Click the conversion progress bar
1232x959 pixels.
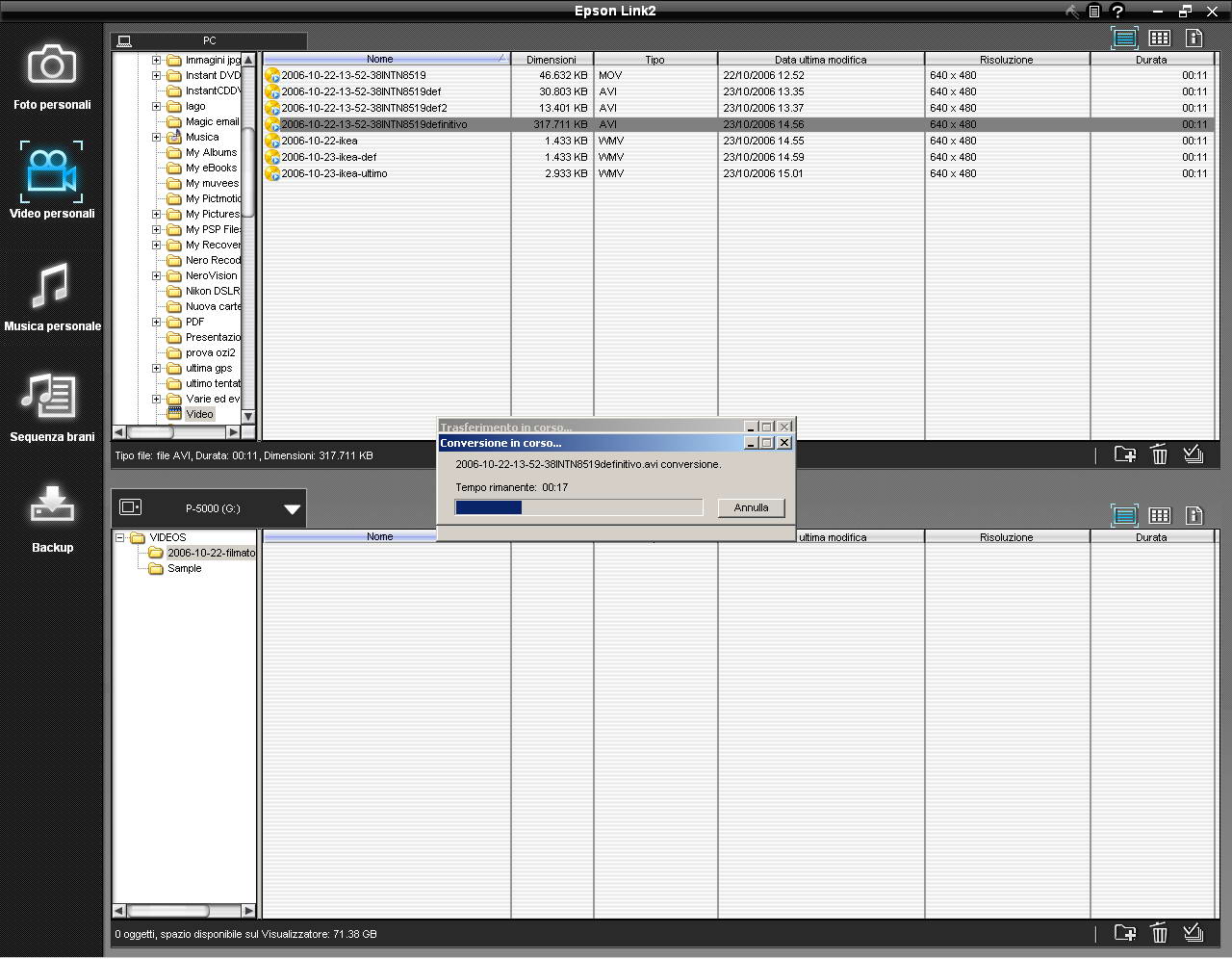578,507
